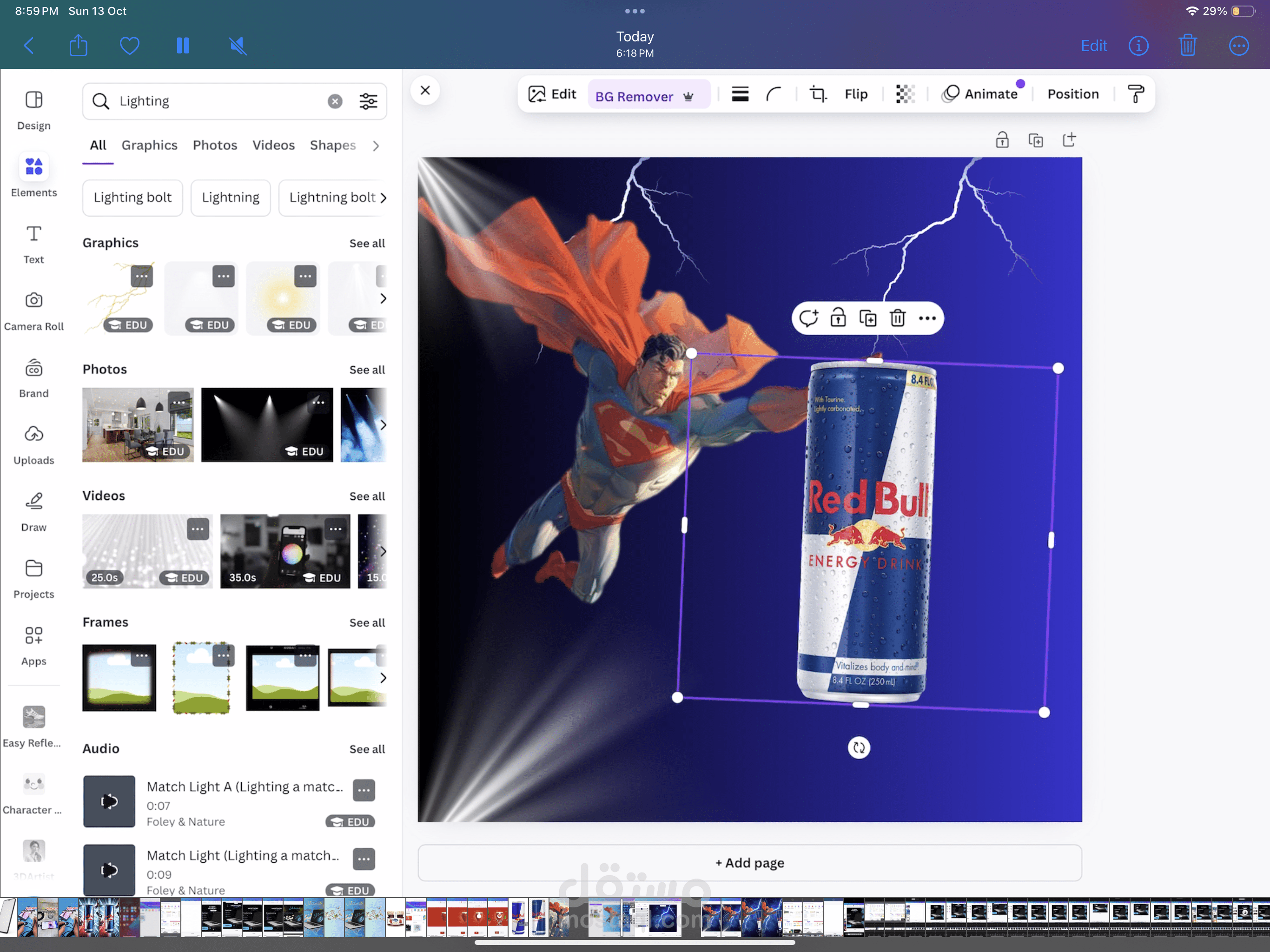Switch to the Graphics tab

coord(149,145)
